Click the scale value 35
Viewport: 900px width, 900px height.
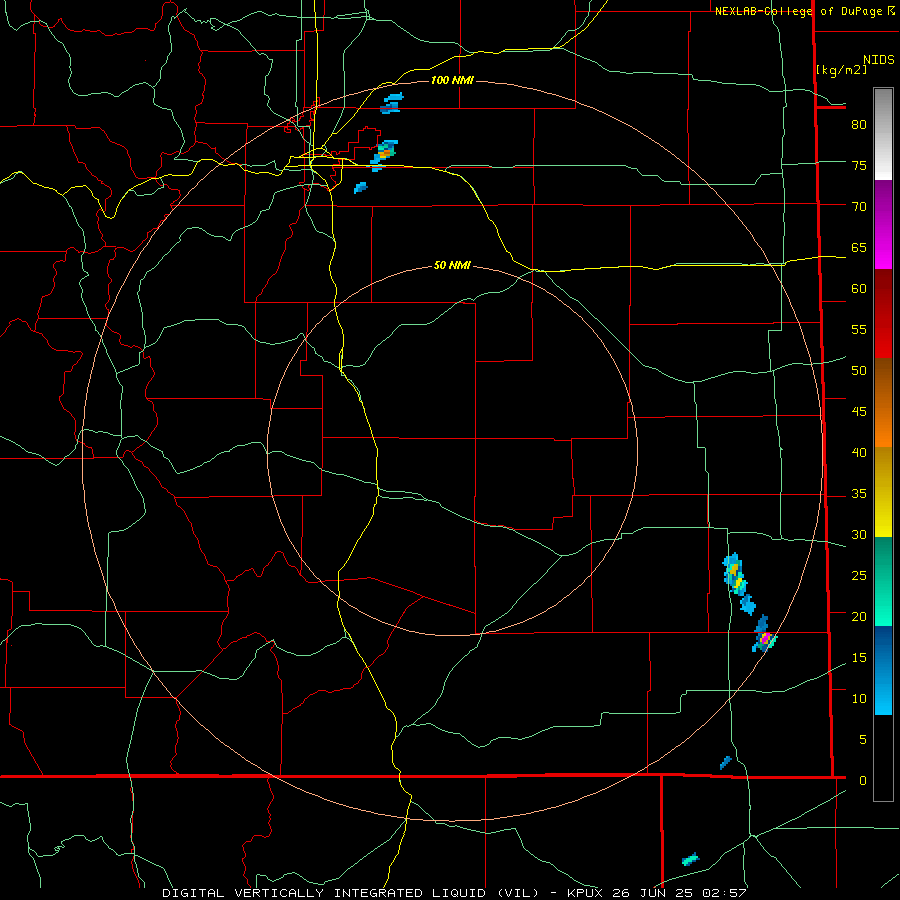pos(859,494)
